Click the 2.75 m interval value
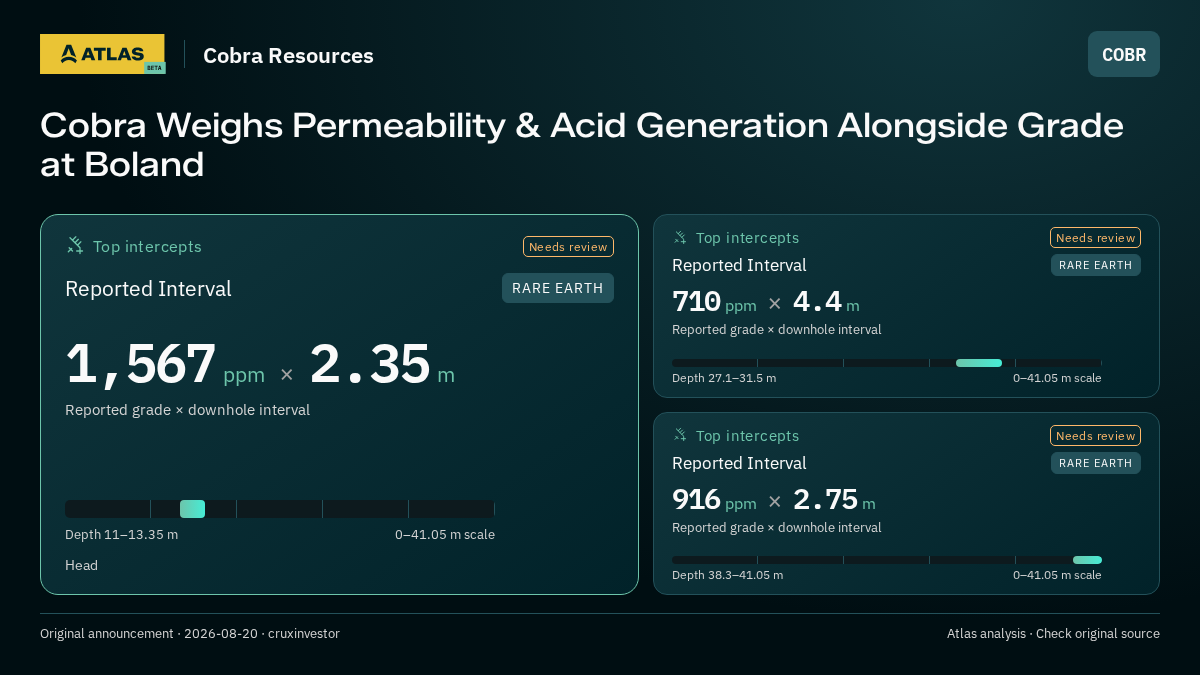1200x675 pixels. [834, 499]
